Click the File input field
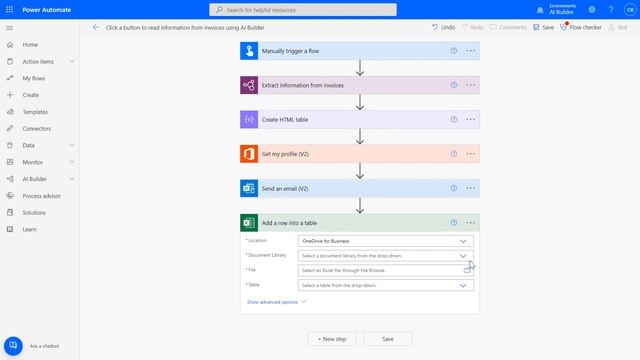Image resolution: width=640 pixels, height=360 pixels. pos(386,270)
